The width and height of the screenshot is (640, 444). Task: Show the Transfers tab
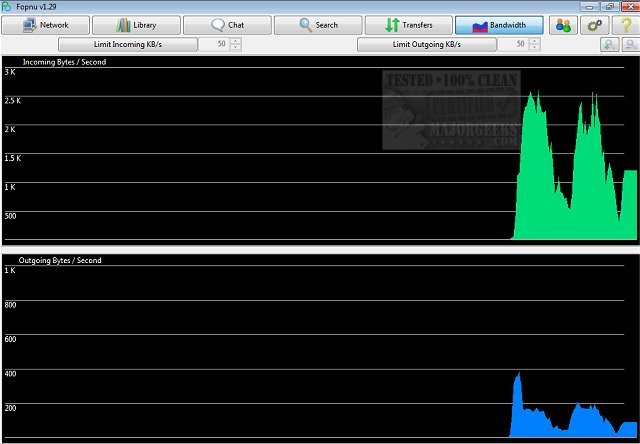coord(409,25)
